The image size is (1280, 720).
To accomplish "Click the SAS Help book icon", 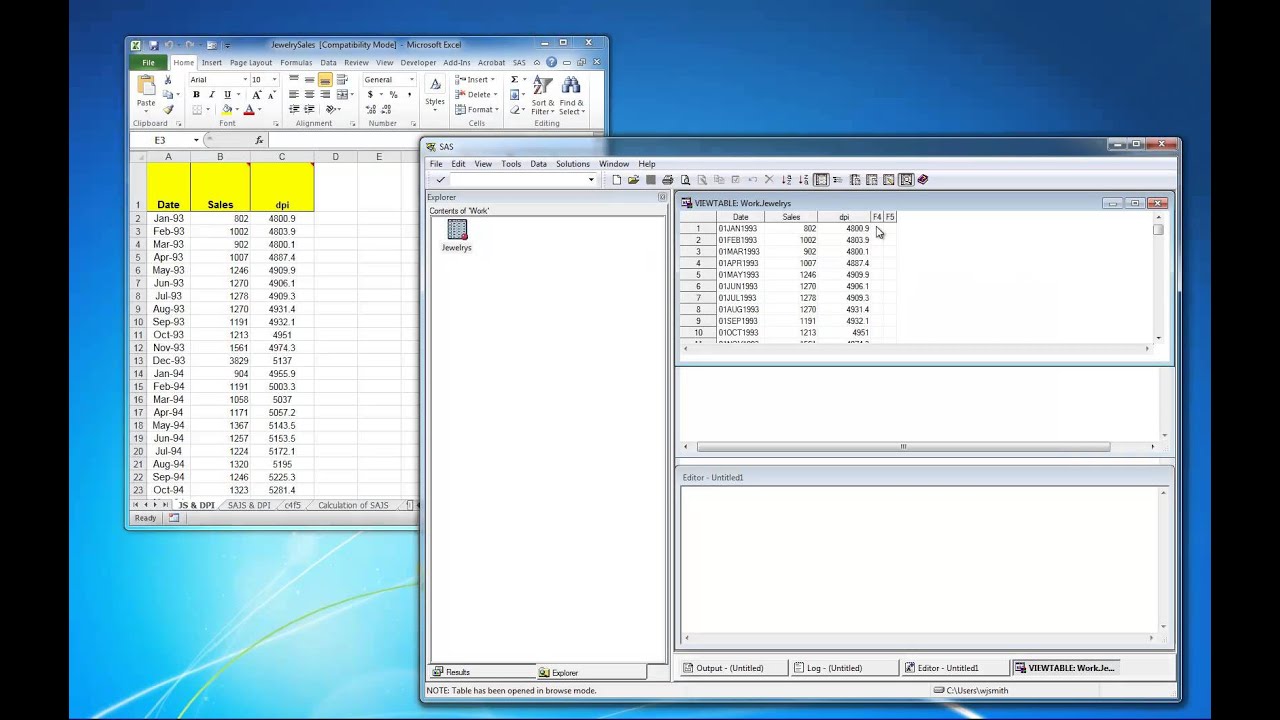I will coord(923,180).
